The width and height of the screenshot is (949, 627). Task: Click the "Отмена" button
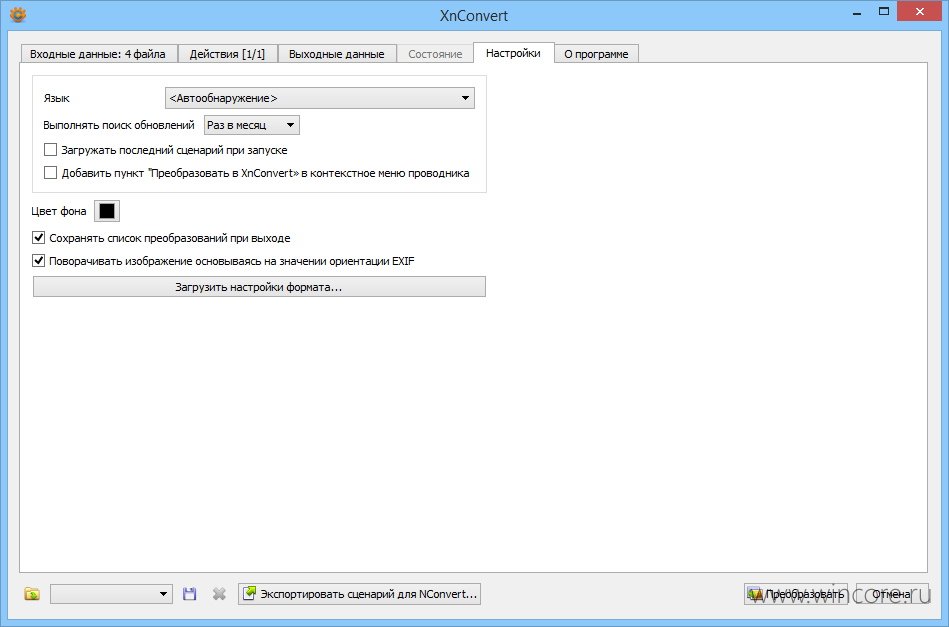tap(891, 594)
